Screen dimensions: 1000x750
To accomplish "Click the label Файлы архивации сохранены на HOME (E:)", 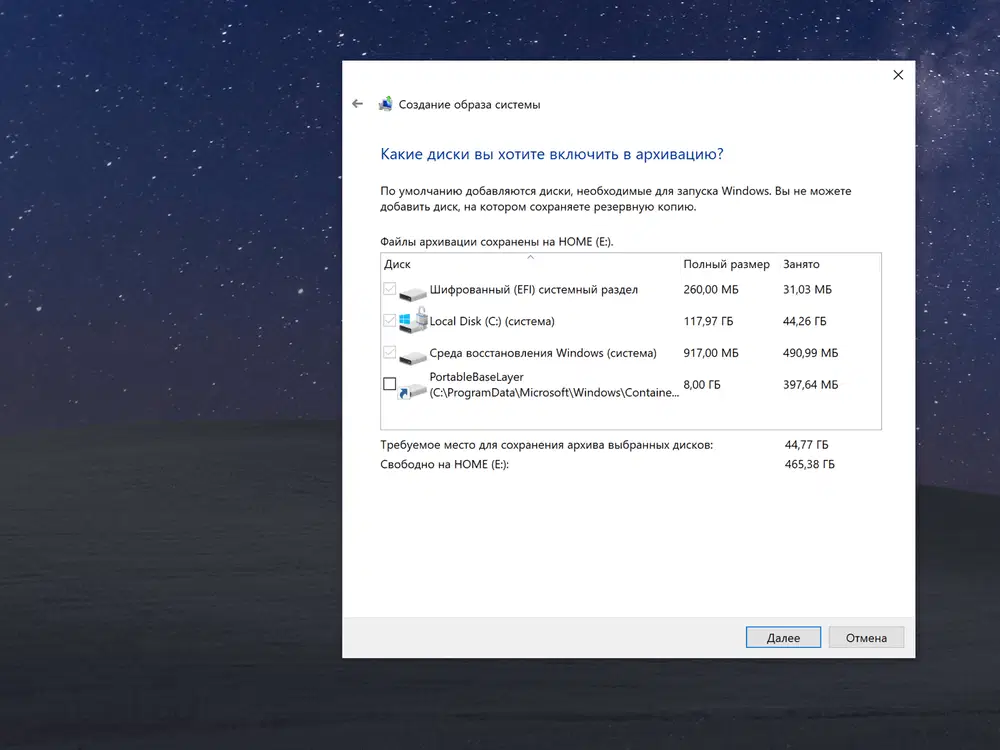I will [497, 242].
